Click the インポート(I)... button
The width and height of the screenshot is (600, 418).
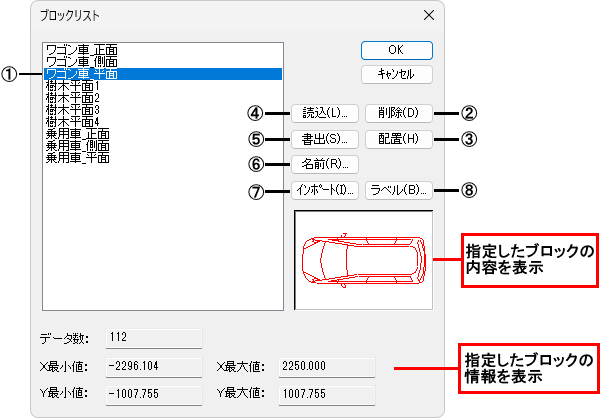click(x=325, y=190)
